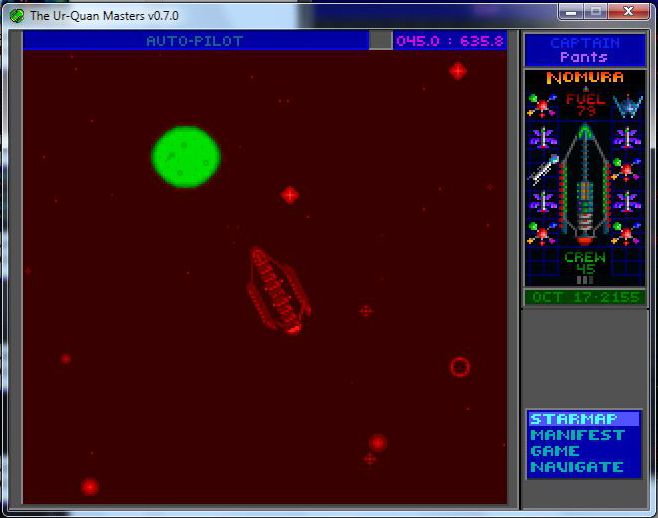
Task: Click the AUTO-PILOT status label
Action: 195,41
